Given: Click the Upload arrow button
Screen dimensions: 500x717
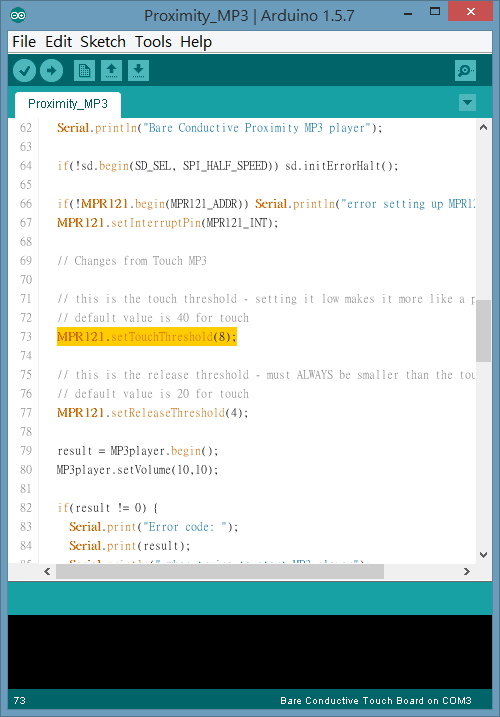Looking at the screenshot, I should [x=51, y=71].
